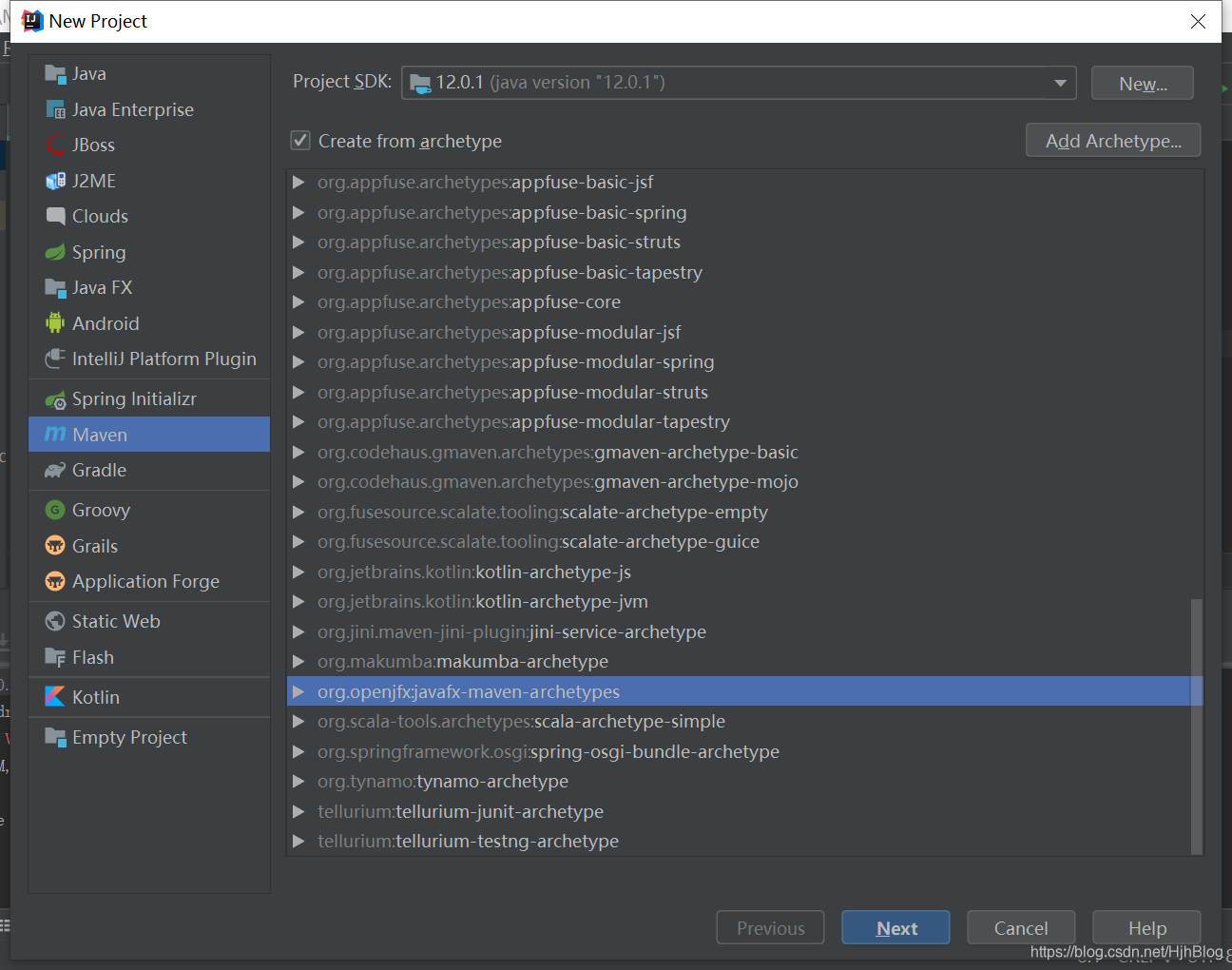Pick the JBoss icon in sidebar
This screenshot has height=970, width=1232.
tap(55, 145)
